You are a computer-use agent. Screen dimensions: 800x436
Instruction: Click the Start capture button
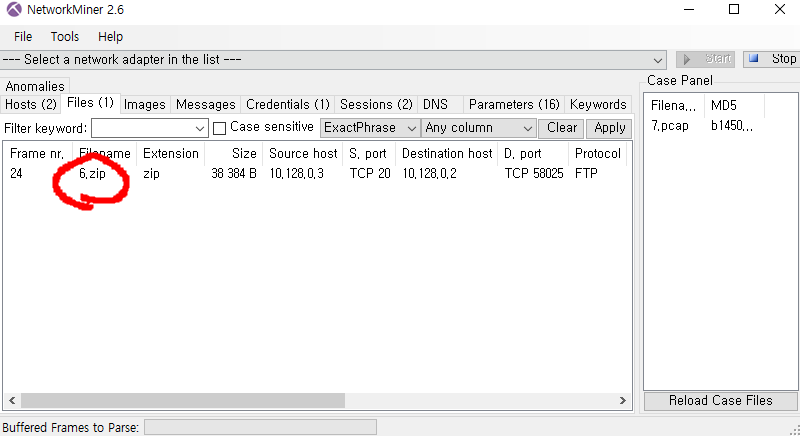[x=705, y=59]
